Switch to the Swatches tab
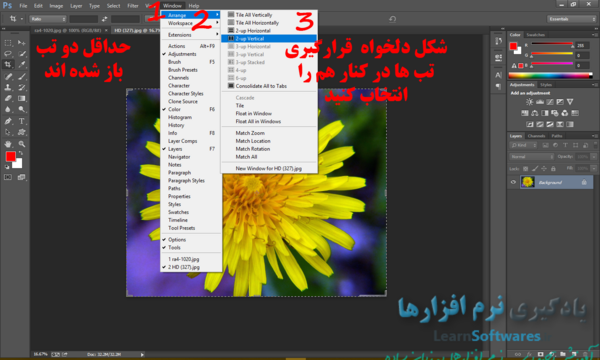 click(x=535, y=35)
